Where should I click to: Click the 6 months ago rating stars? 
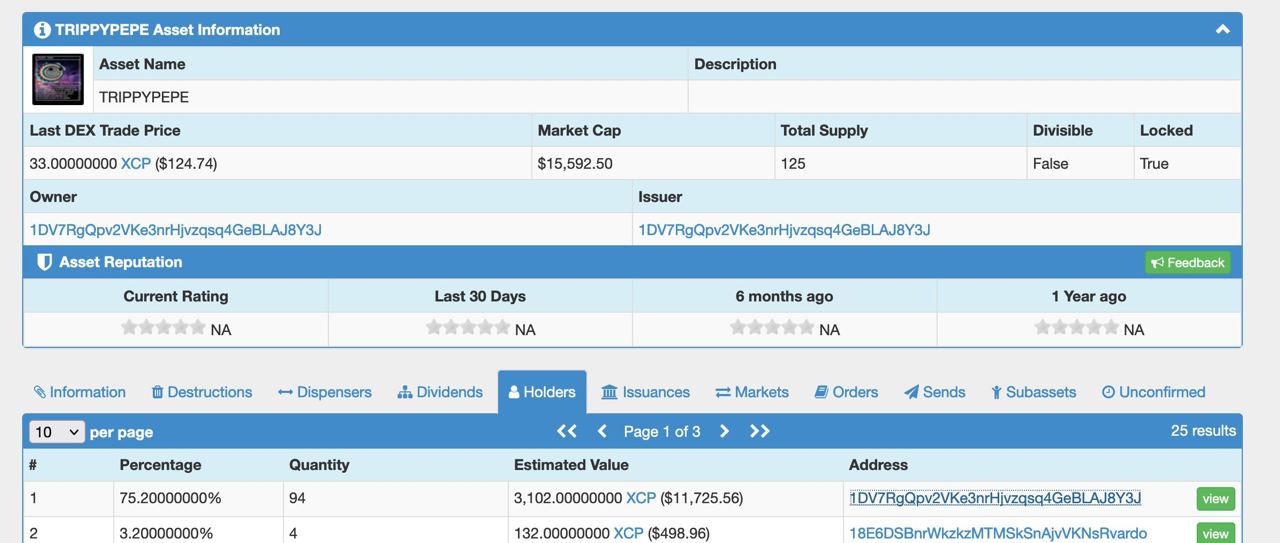point(772,327)
